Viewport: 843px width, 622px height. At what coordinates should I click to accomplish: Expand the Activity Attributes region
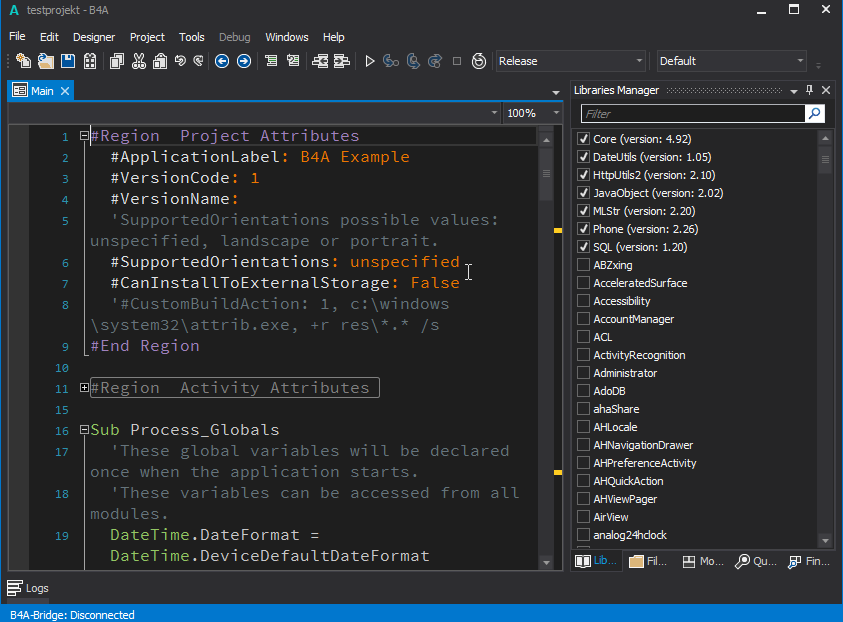[84, 388]
